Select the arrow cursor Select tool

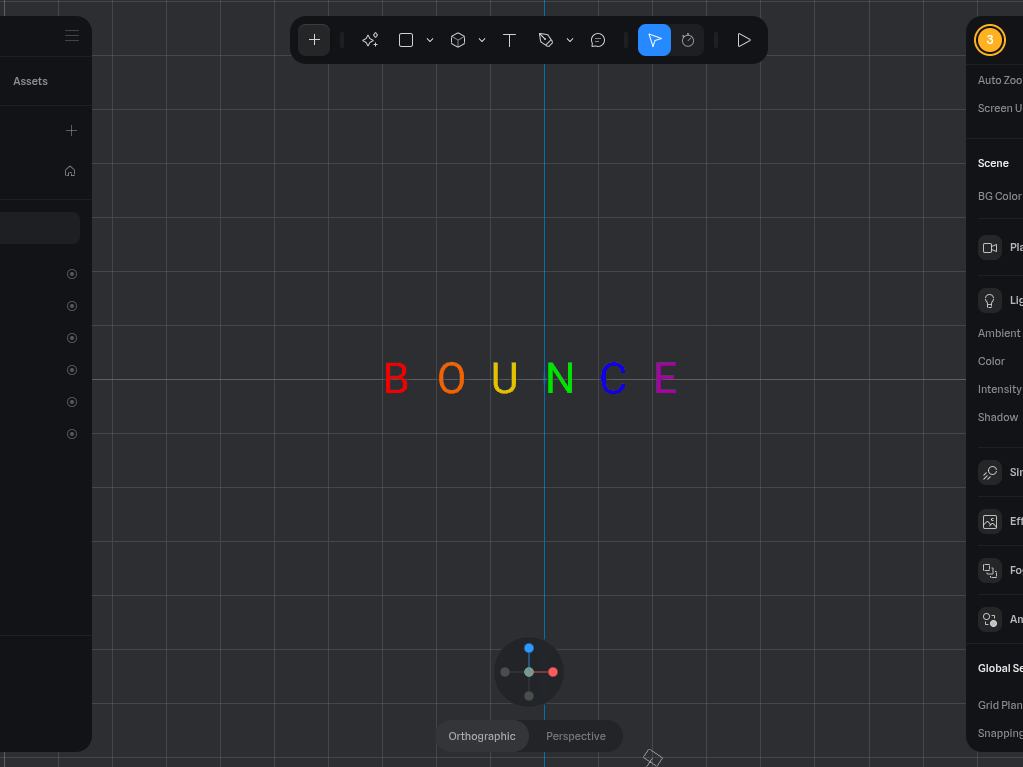[654, 40]
